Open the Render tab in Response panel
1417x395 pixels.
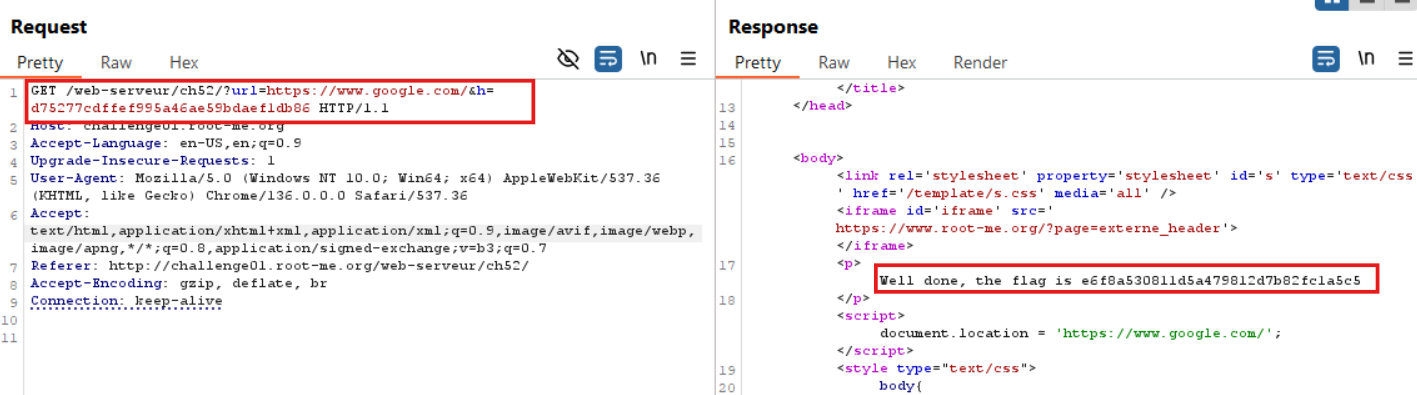point(980,62)
